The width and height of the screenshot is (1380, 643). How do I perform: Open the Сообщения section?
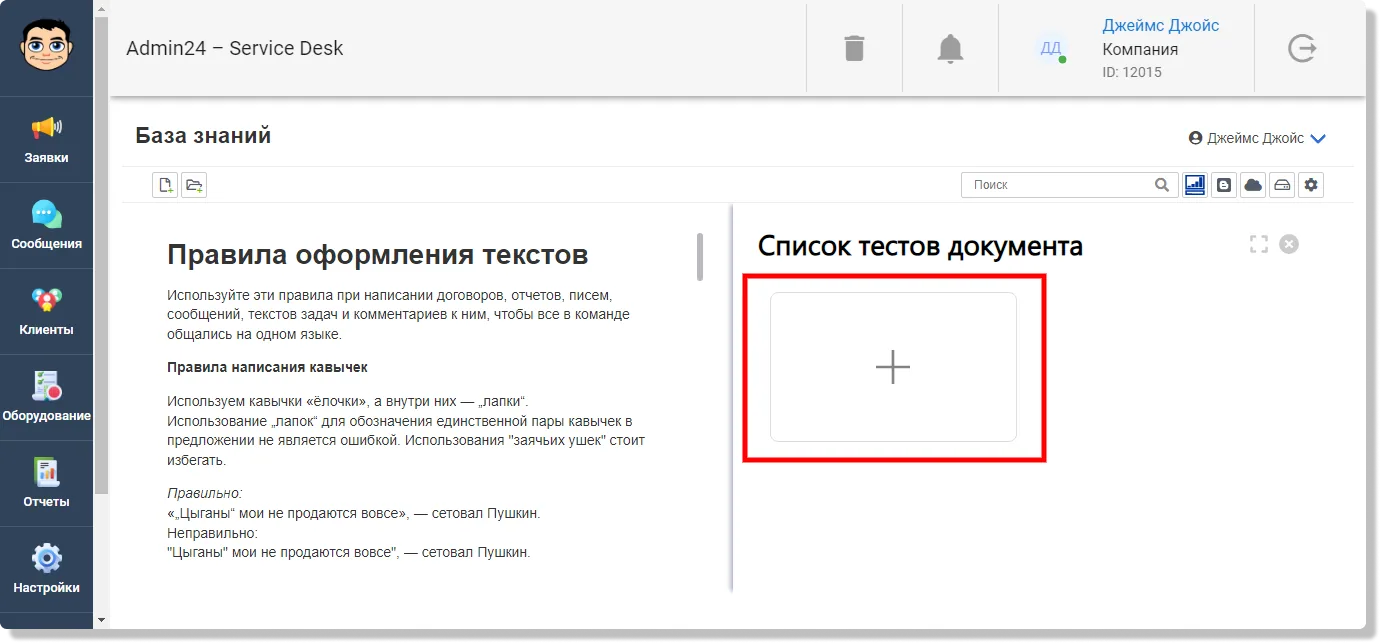click(x=46, y=226)
